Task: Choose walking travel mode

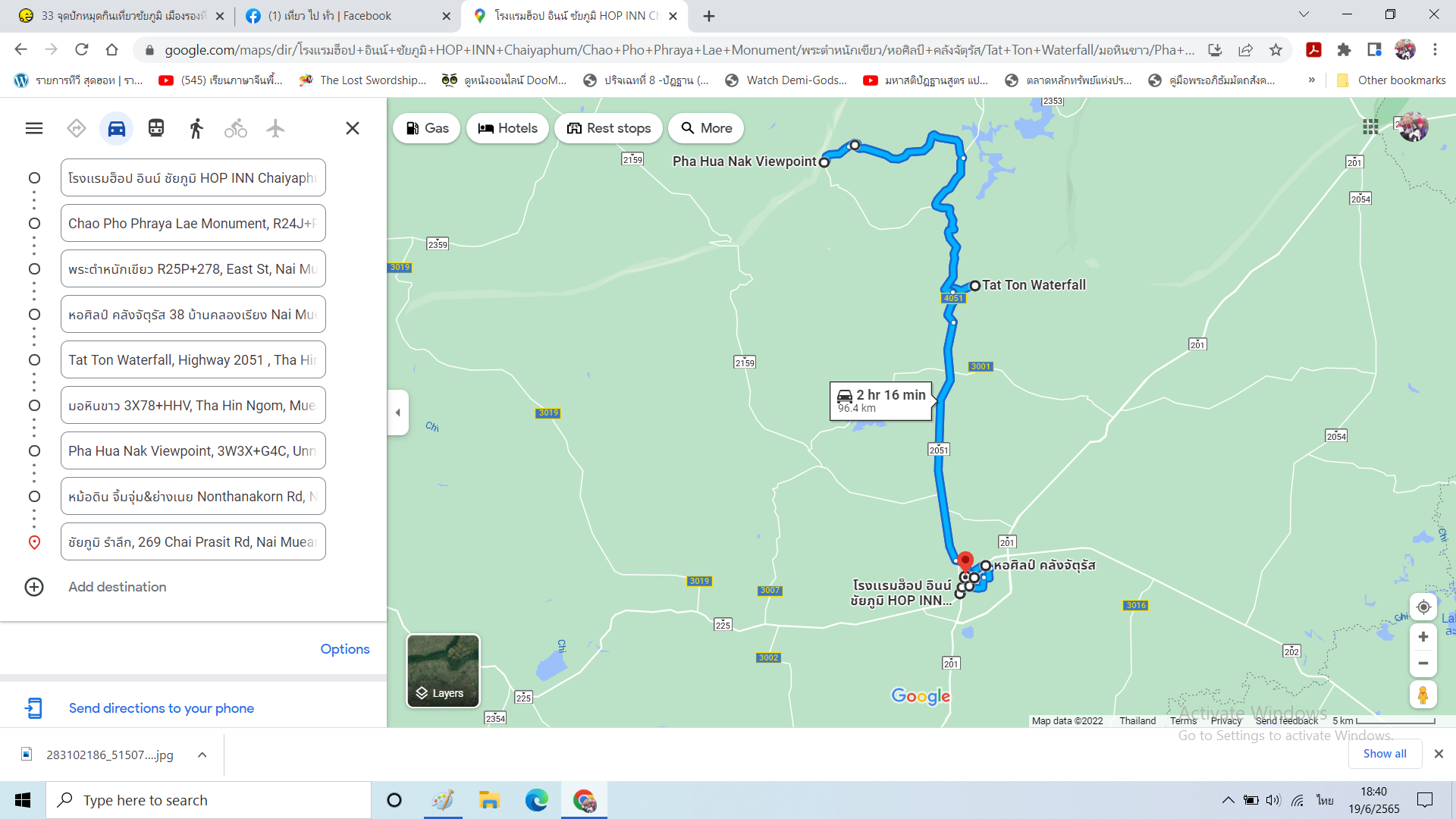Action: (196, 128)
